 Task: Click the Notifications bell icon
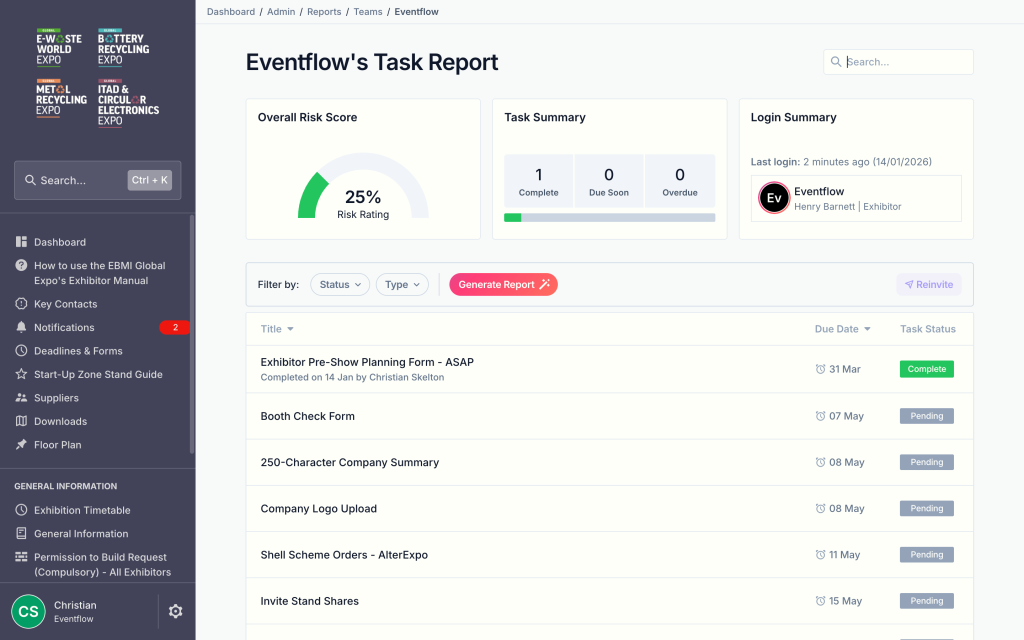click(22, 328)
